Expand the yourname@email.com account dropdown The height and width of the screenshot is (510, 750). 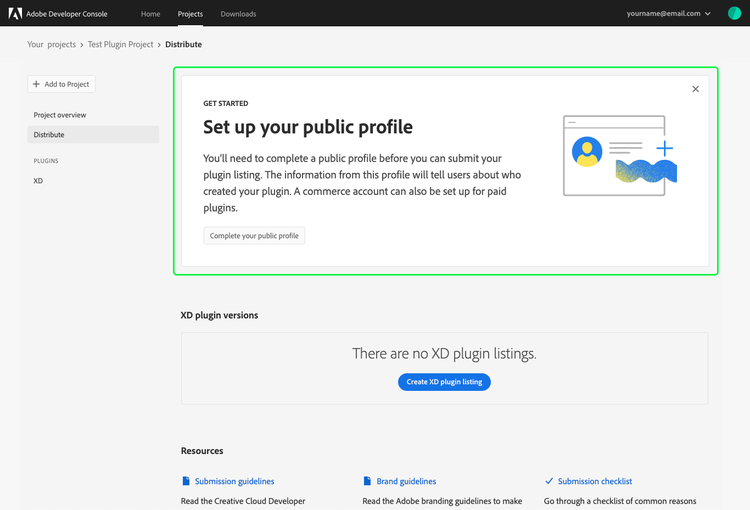668,13
